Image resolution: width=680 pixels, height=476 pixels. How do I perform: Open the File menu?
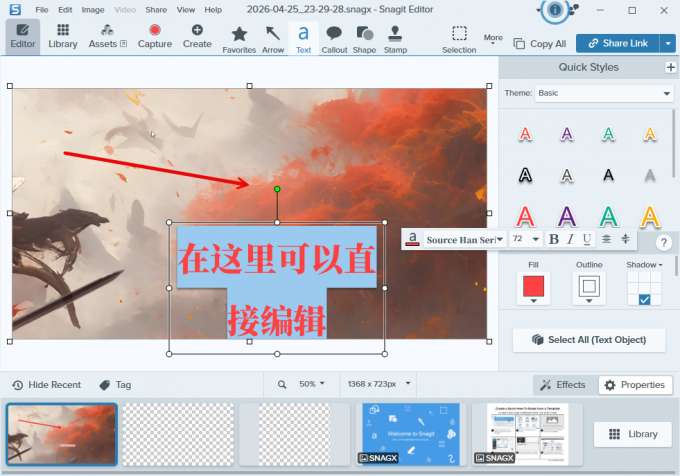tap(42, 10)
